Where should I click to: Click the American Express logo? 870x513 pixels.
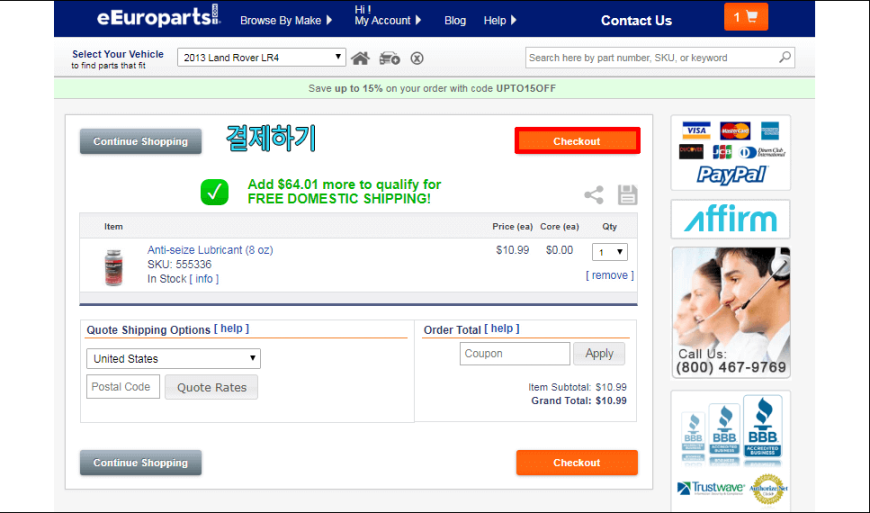(x=770, y=130)
